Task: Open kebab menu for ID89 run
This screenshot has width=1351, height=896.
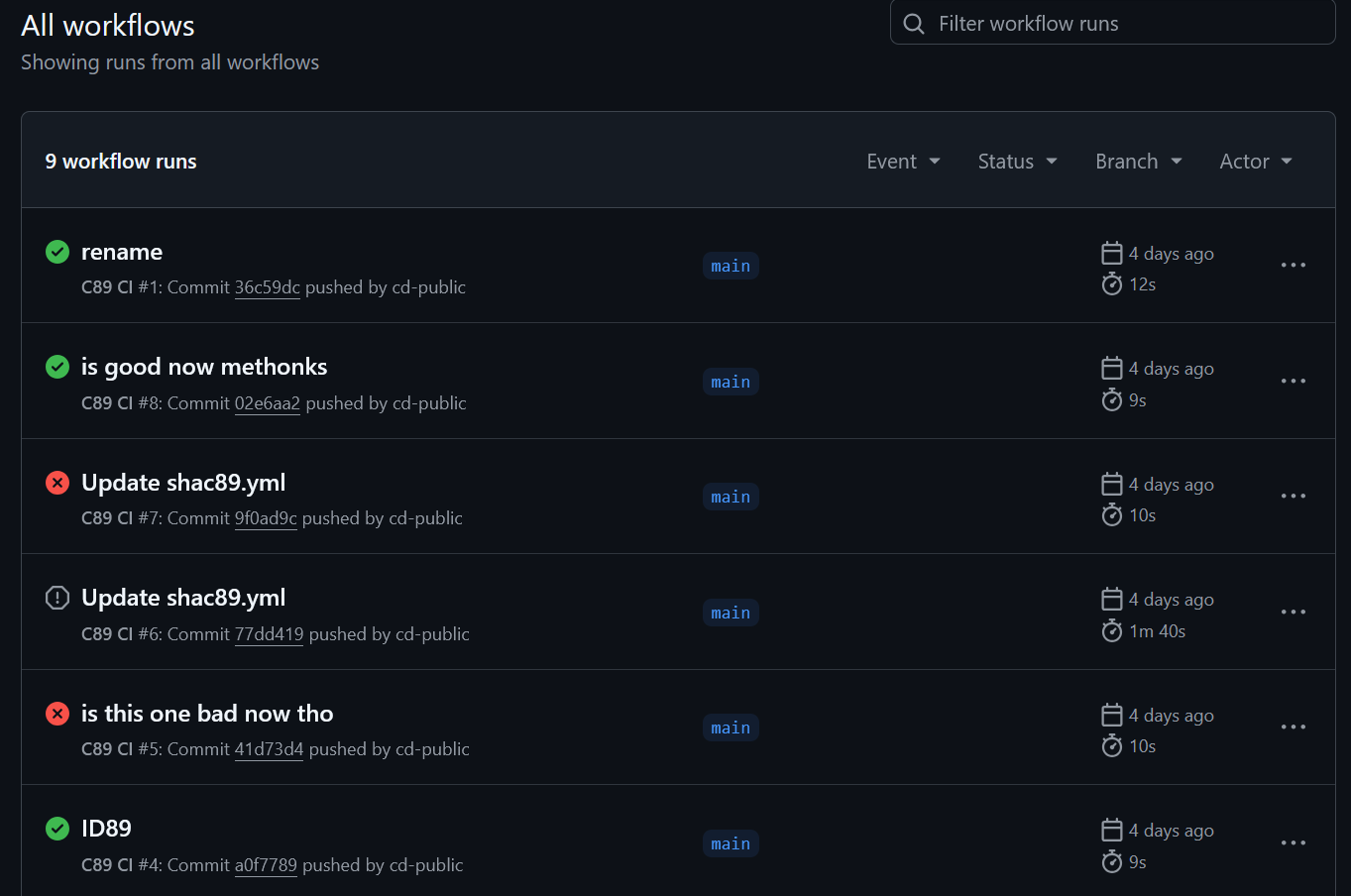Action: coord(1293,842)
